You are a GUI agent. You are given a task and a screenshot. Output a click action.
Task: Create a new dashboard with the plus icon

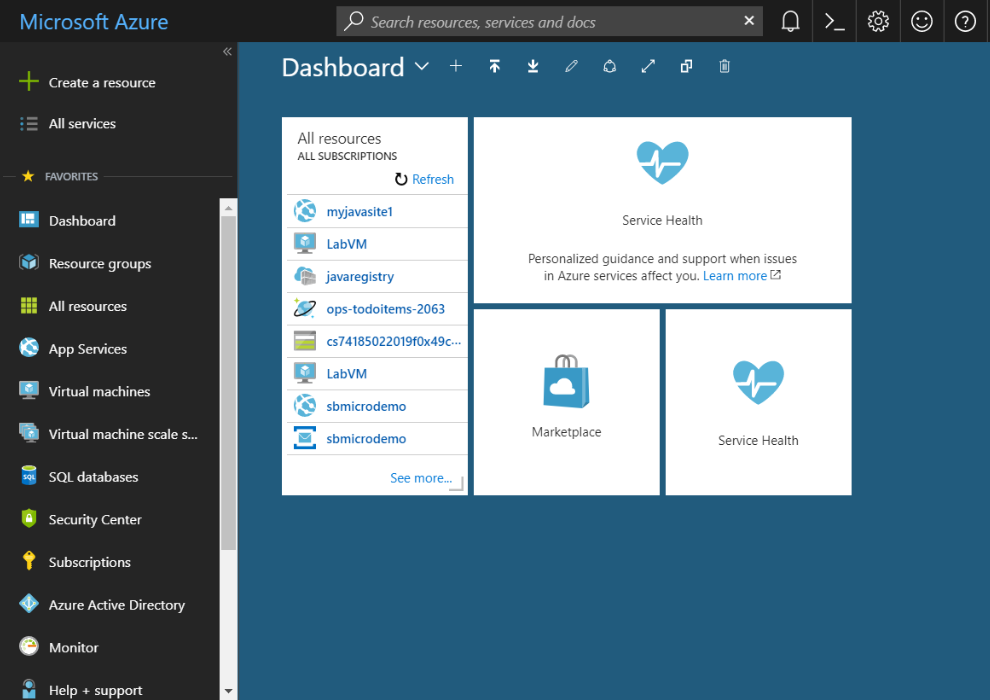[456, 66]
